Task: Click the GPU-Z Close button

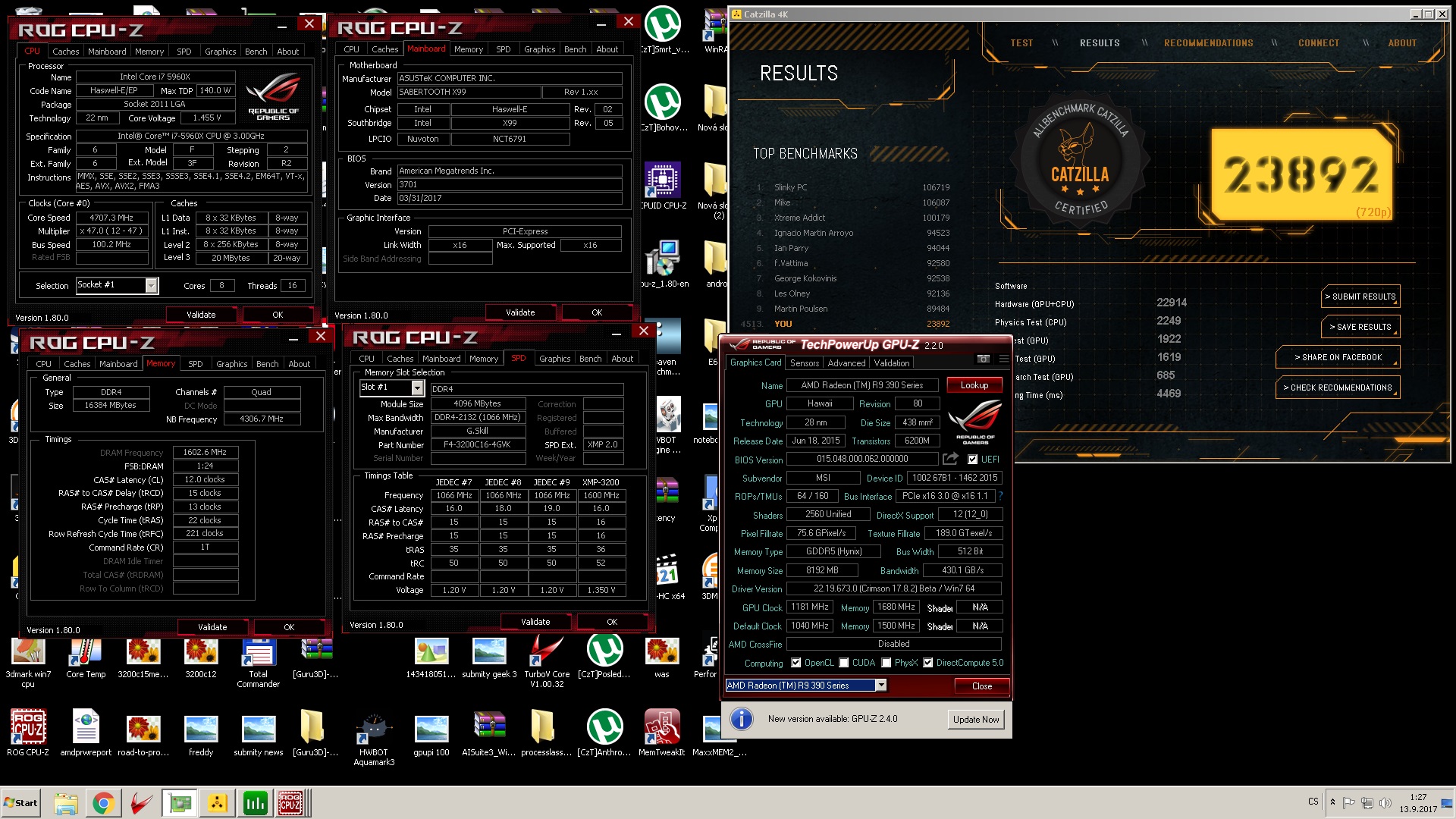Action: [x=982, y=686]
